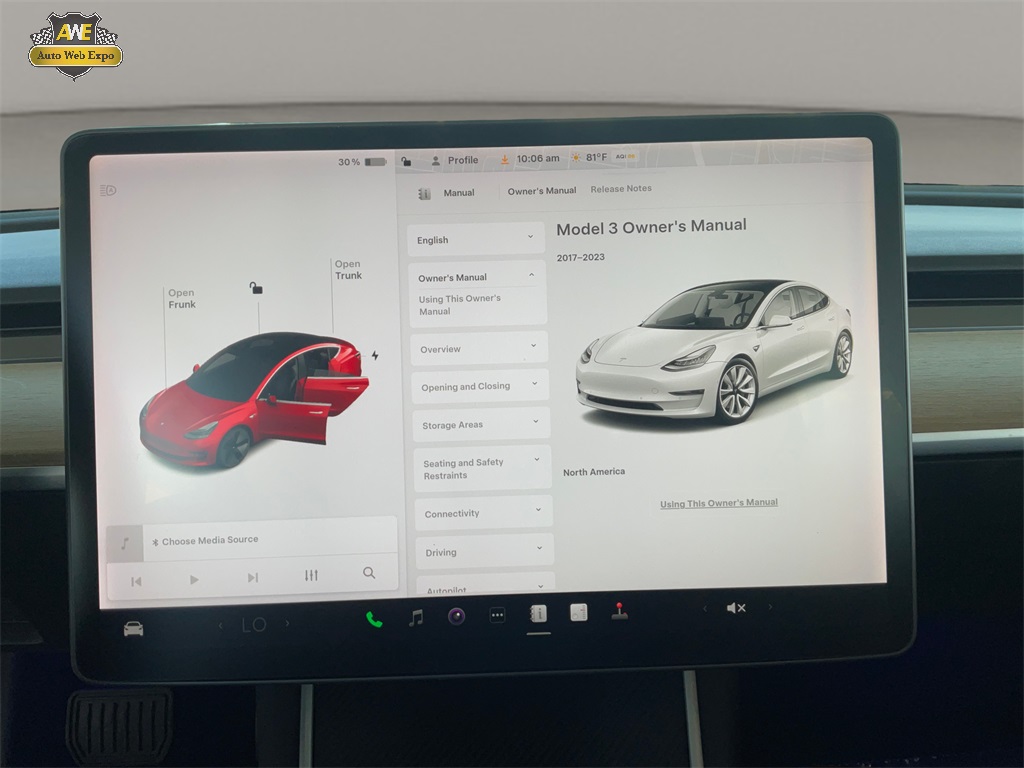1024x768 pixels.
Task: Open the media equalizer settings
Action: (312, 575)
